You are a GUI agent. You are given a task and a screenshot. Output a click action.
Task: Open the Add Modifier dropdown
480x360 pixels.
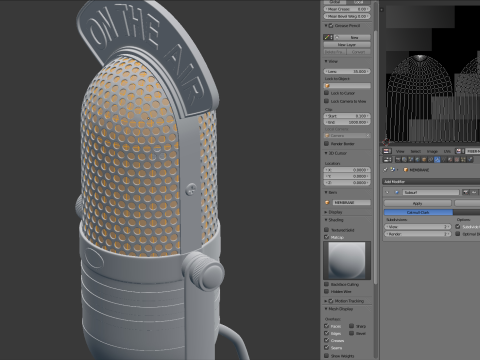click(x=431, y=182)
